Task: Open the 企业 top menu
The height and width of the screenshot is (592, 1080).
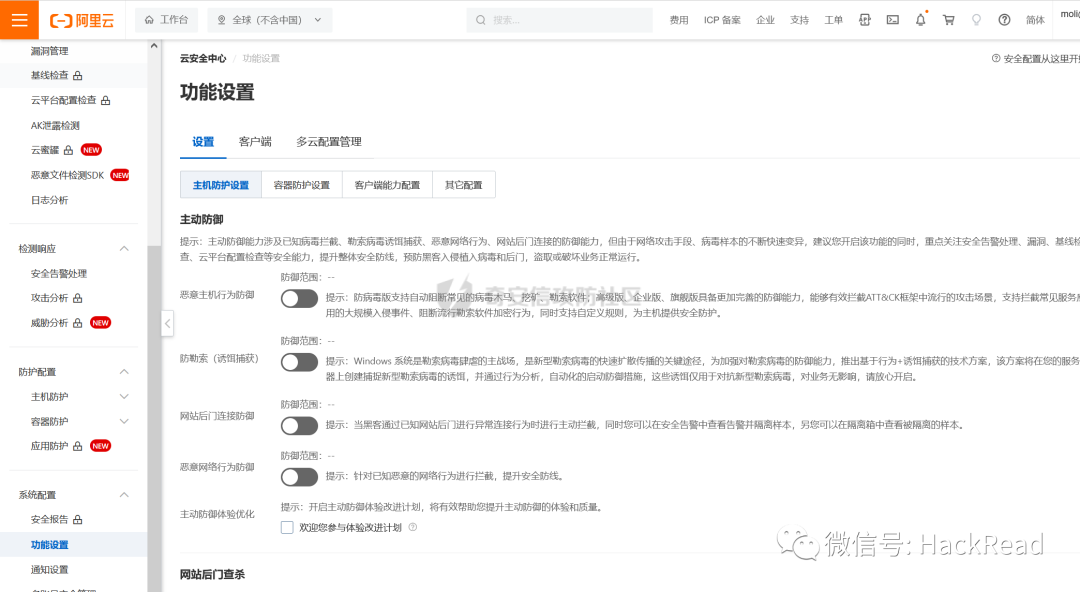Action: point(765,20)
